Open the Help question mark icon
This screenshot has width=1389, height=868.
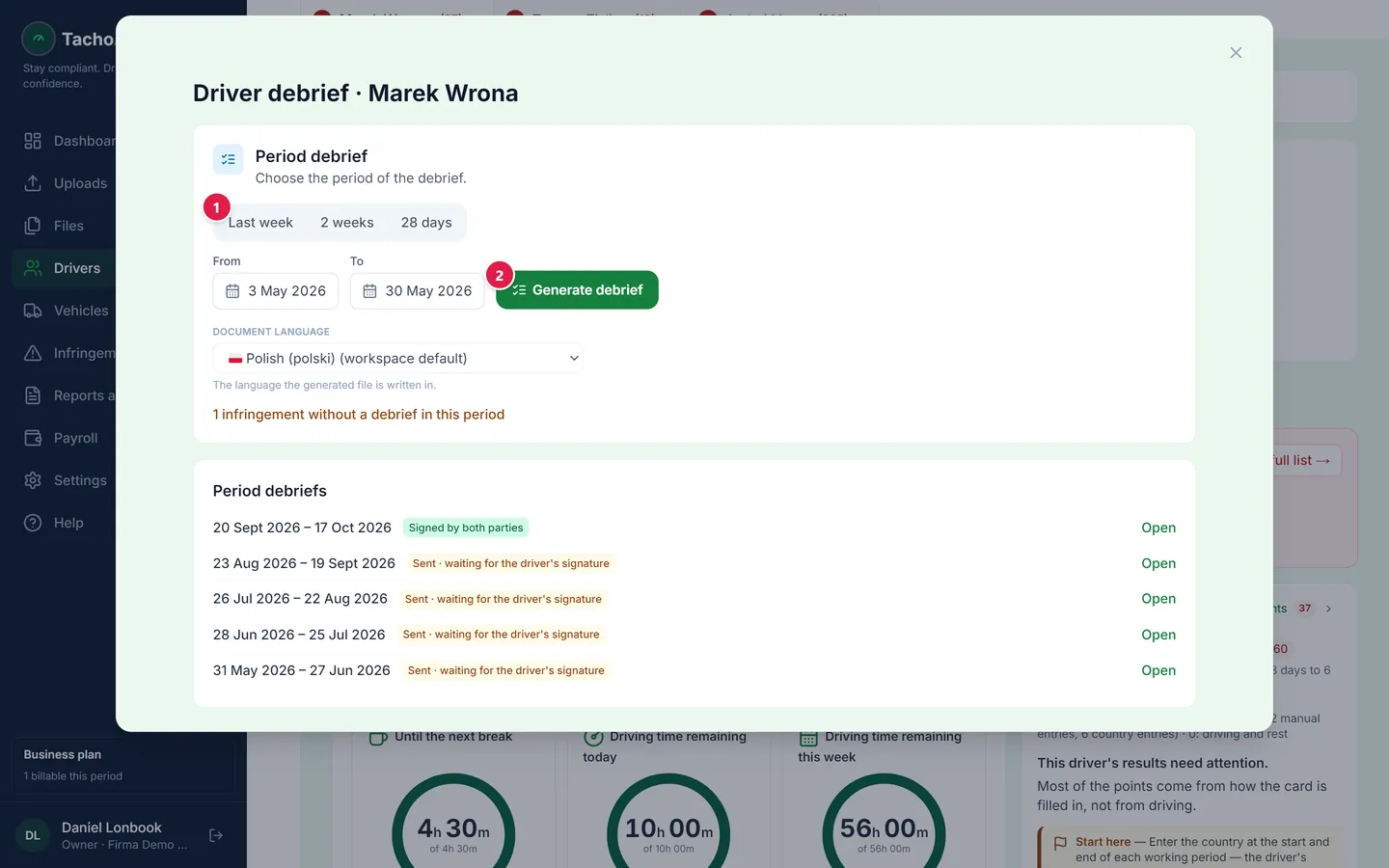point(33,523)
